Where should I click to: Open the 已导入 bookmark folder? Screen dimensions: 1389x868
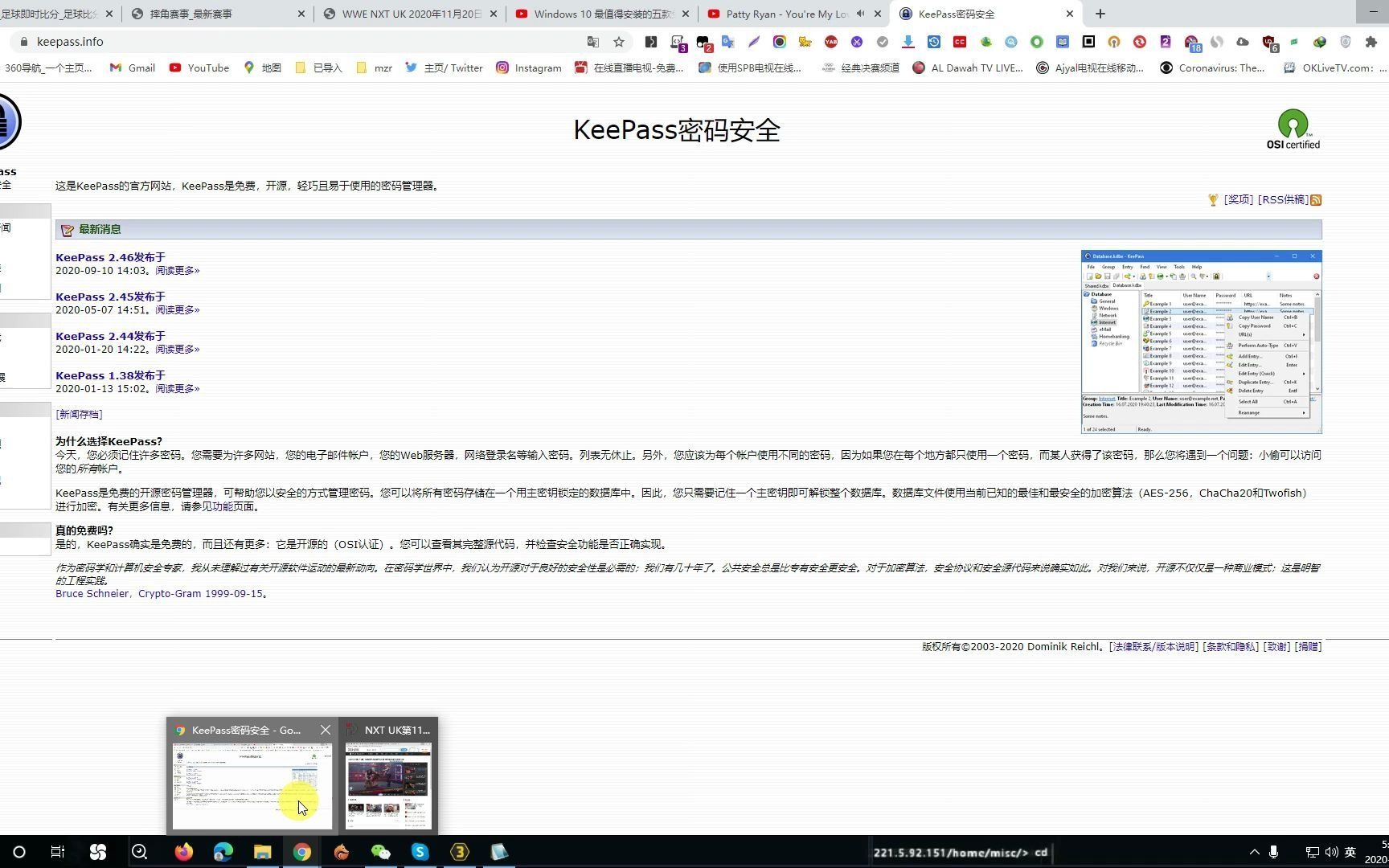point(318,68)
